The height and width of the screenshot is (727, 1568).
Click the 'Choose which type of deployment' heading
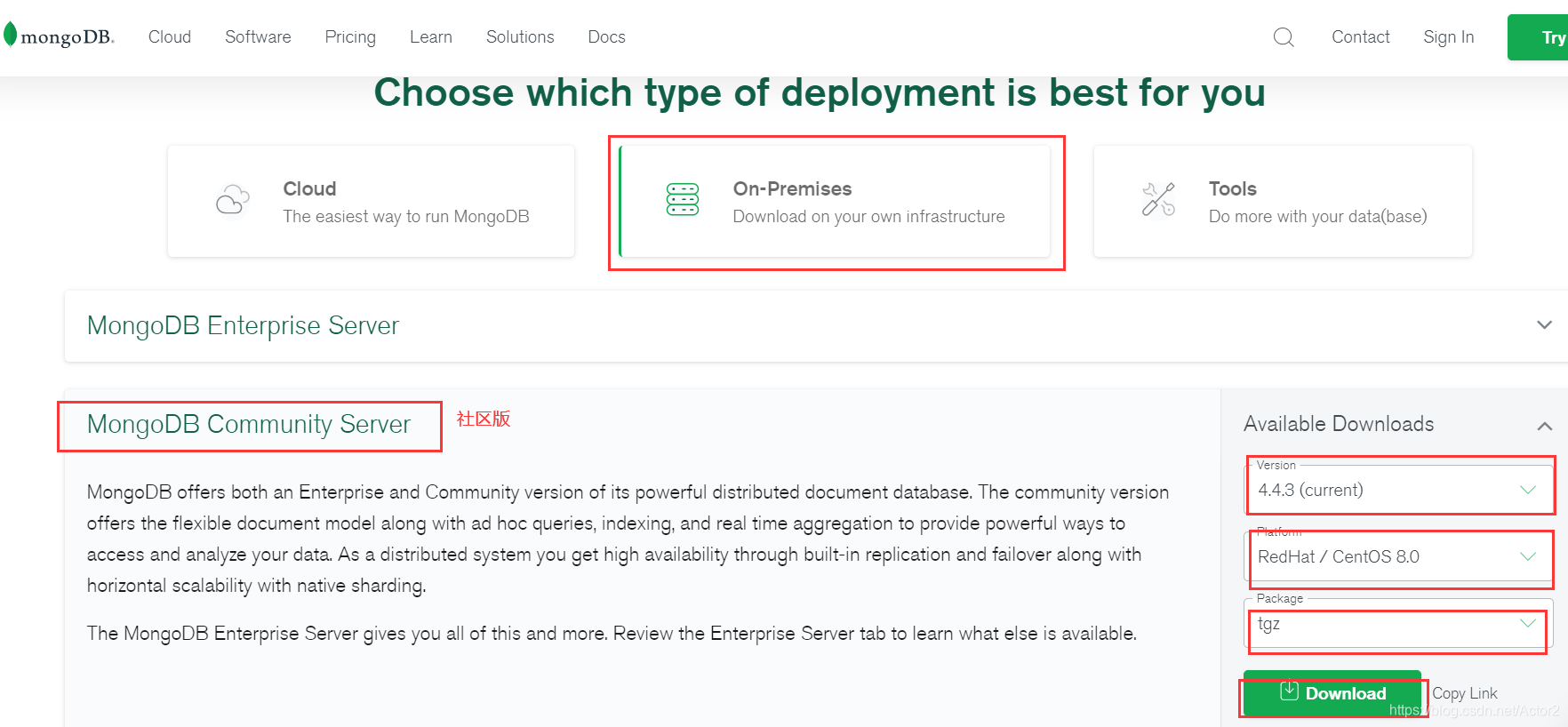tap(820, 92)
